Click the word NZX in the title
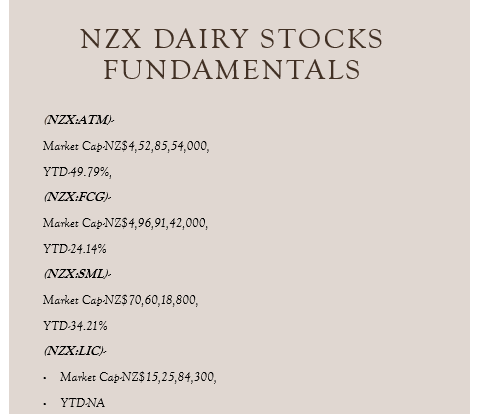The height and width of the screenshot is (419, 491). (x=111, y=39)
